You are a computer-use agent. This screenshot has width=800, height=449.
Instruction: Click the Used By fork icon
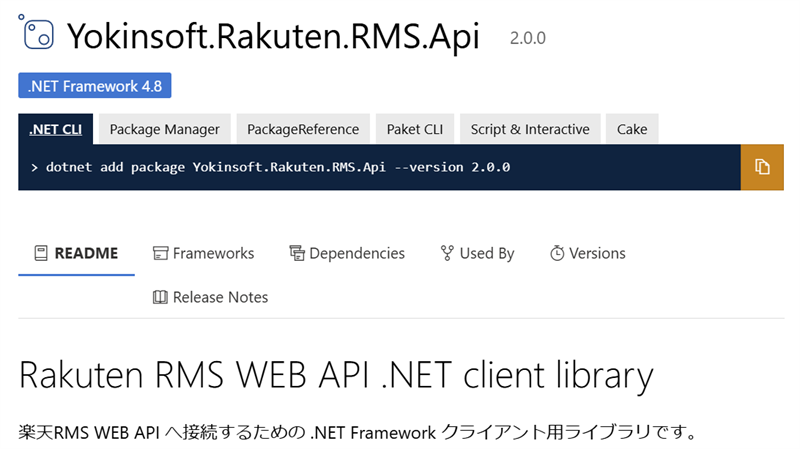coord(447,253)
